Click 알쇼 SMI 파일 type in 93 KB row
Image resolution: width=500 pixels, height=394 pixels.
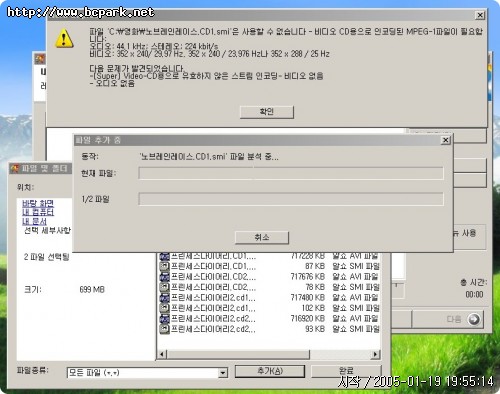pyautogui.click(x=356, y=329)
